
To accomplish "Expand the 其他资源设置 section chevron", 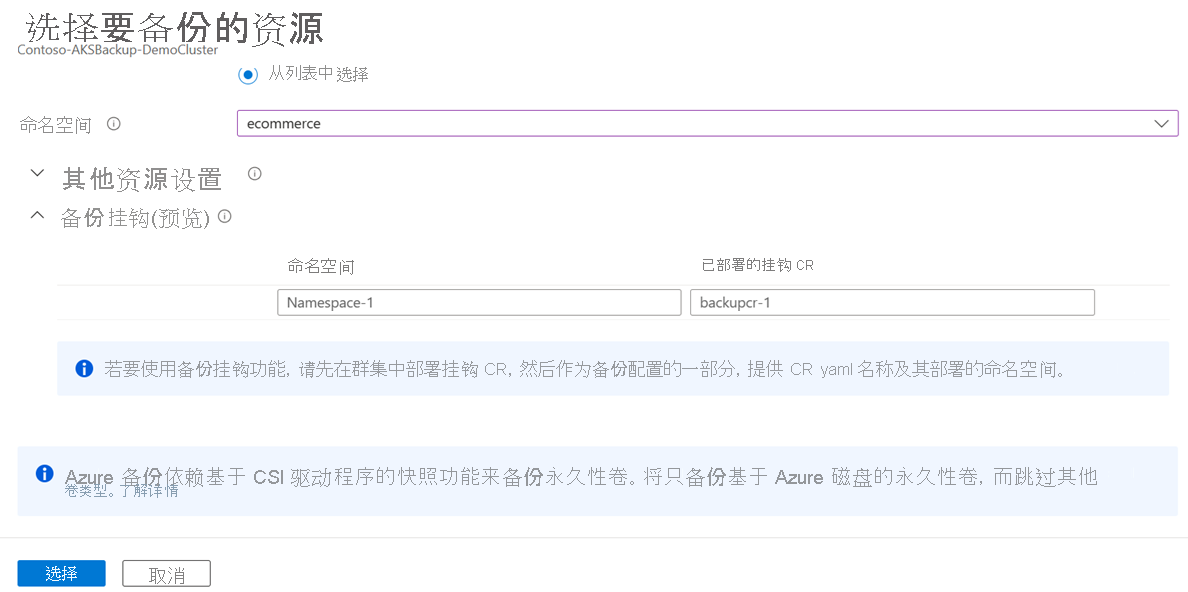I will (36, 173).
